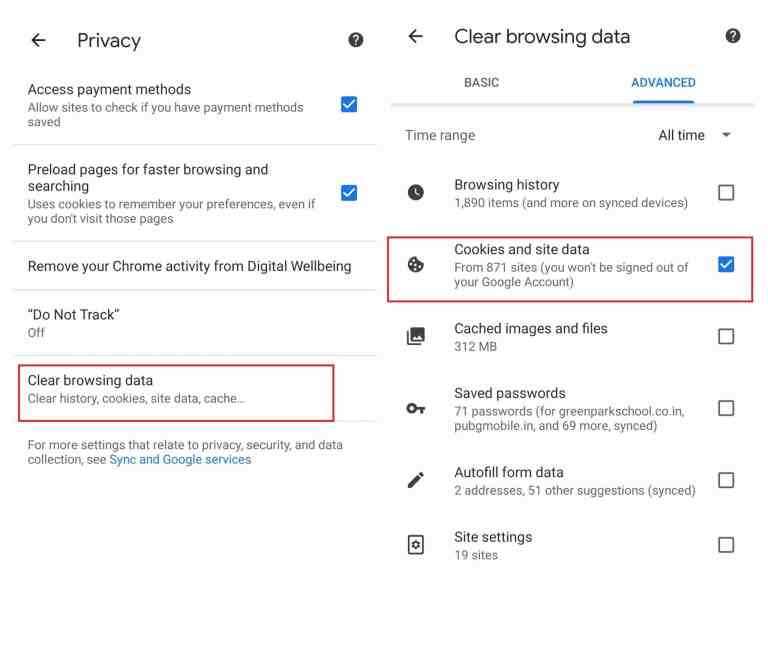Expand the Time range dropdown arrow

click(726, 135)
